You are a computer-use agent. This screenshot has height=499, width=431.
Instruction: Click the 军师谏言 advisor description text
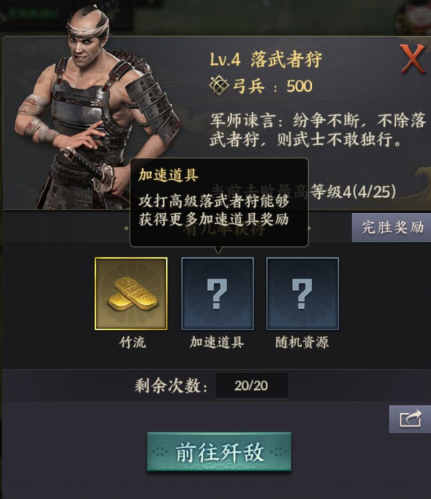click(318, 130)
